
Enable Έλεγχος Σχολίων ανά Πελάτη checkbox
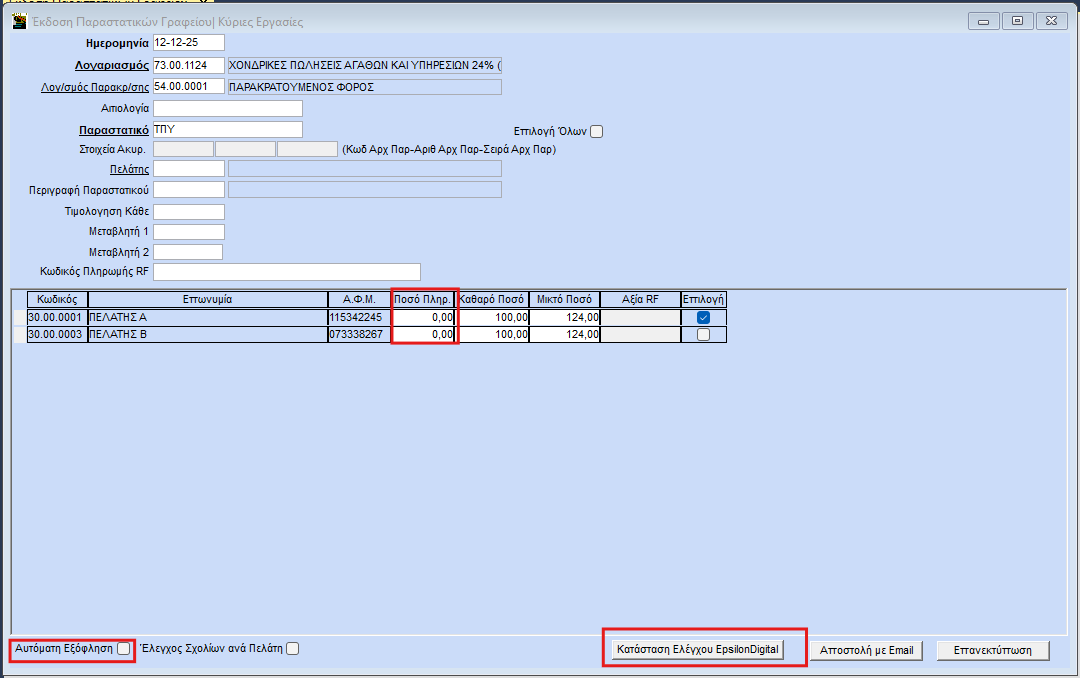292,648
